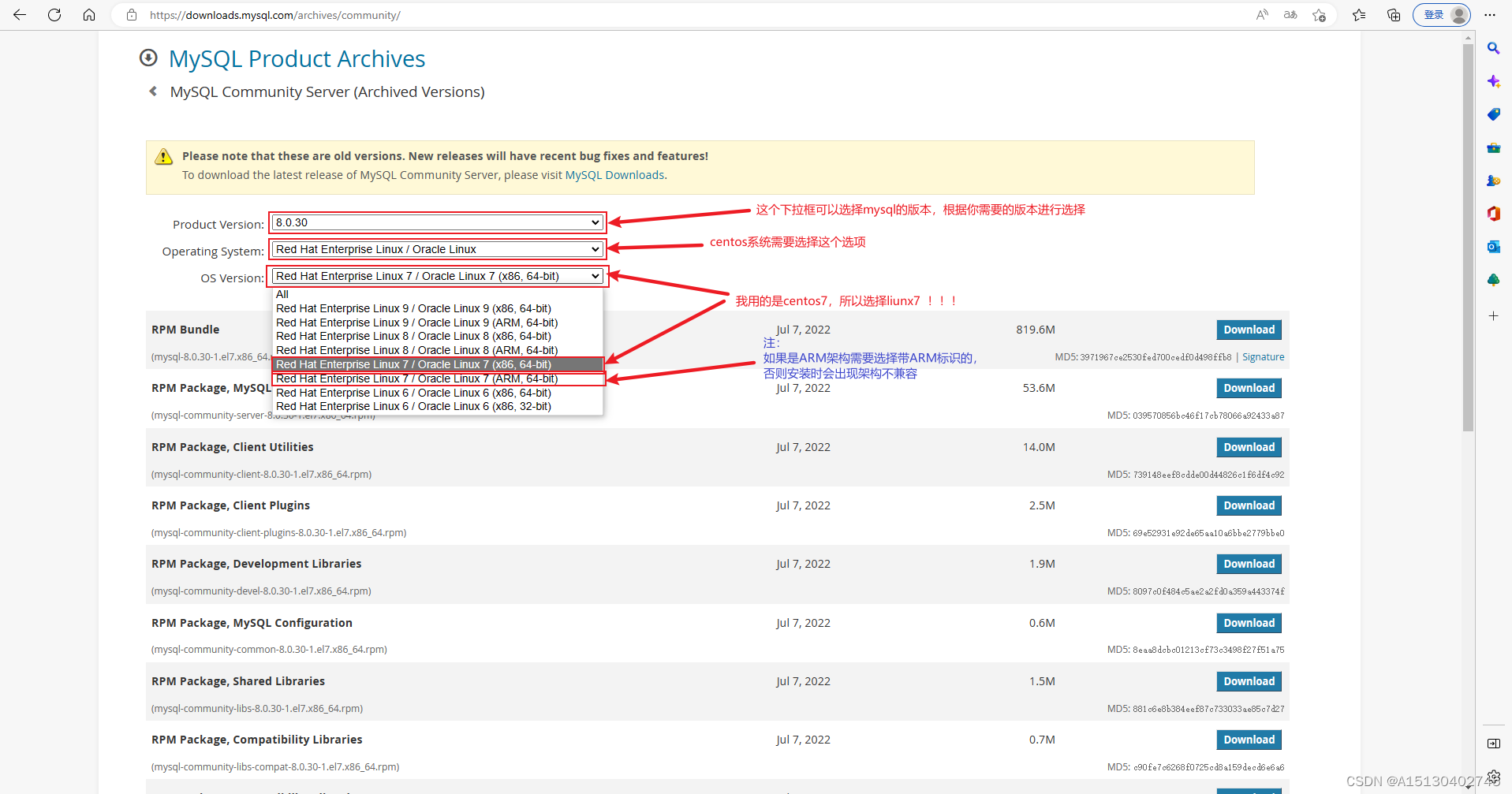Open Bing search in the sidebar
The height and width of the screenshot is (794, 1512).
click(x=1493, y=48)
